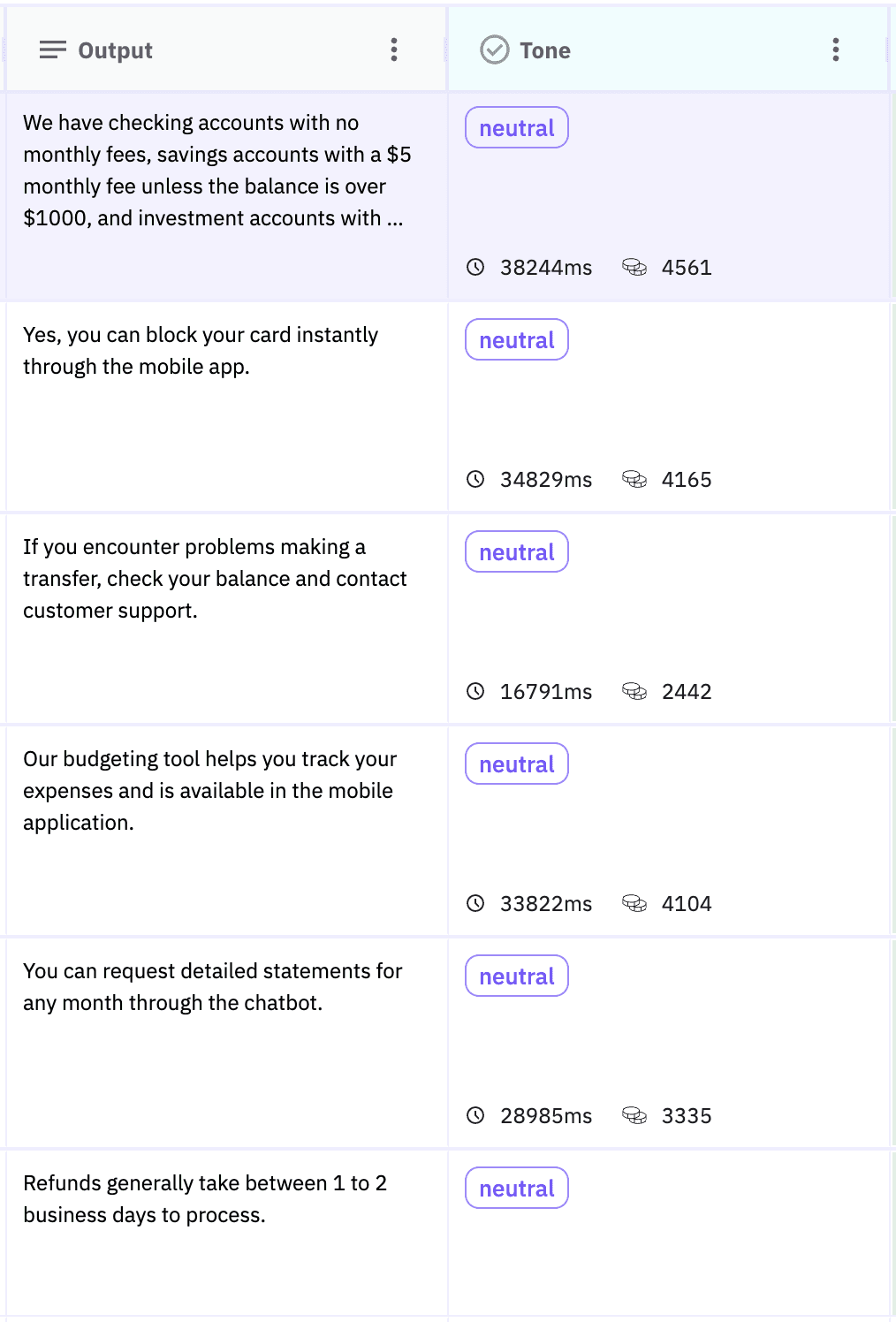
Task: Click the coins icon beside 2442
Action: [634, 691]
